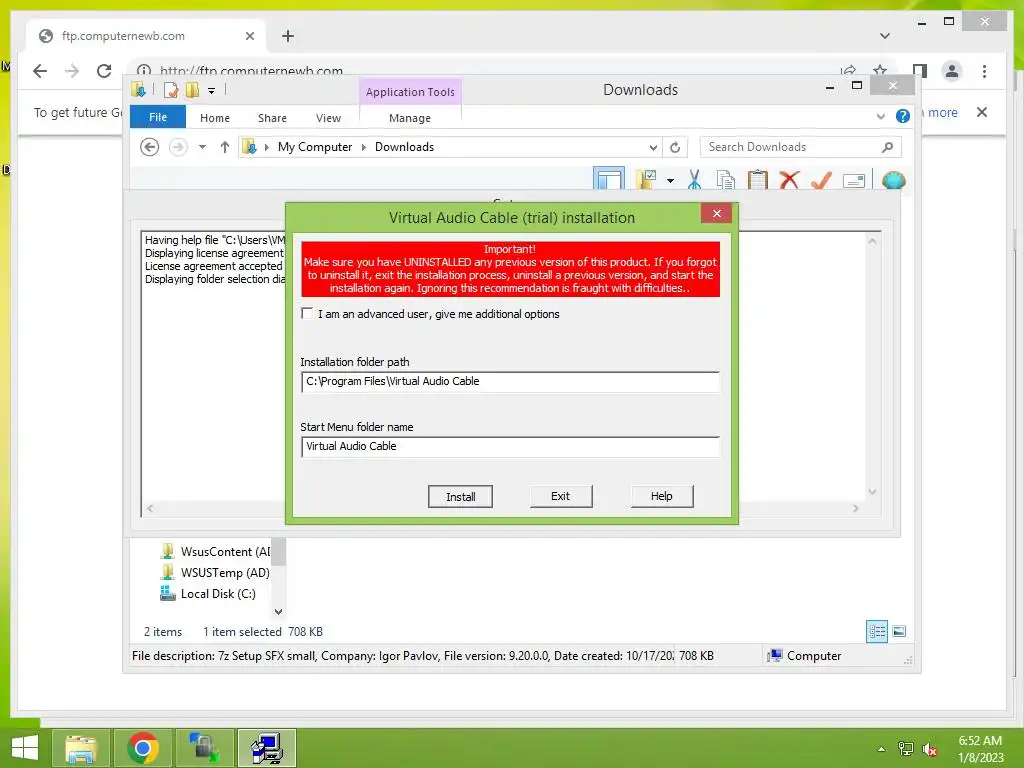Click installer log horizontal scroll right arrow
Screen dimensions: 1024x768
(x=856, y=508)
